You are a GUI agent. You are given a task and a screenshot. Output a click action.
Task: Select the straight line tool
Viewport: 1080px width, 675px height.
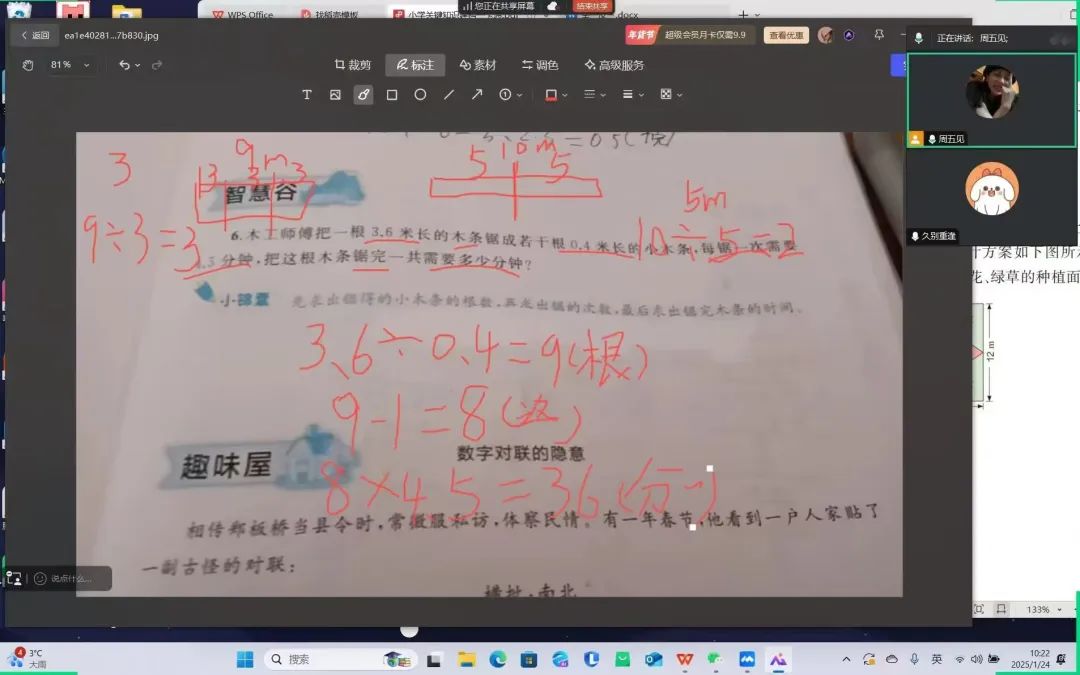[449, 95]
